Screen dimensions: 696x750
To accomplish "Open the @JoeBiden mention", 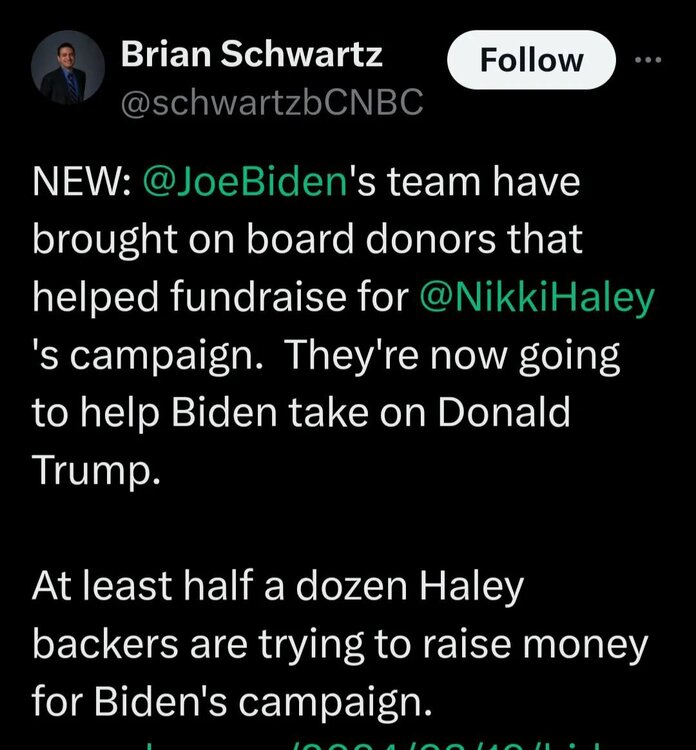I will 244,186.
